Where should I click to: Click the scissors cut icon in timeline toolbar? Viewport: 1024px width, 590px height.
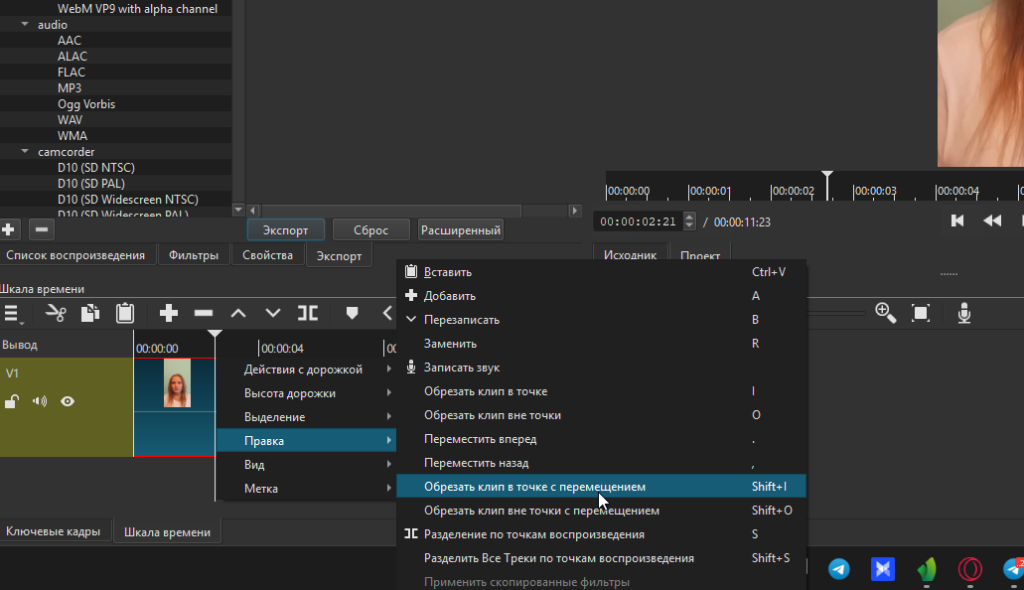56,314
